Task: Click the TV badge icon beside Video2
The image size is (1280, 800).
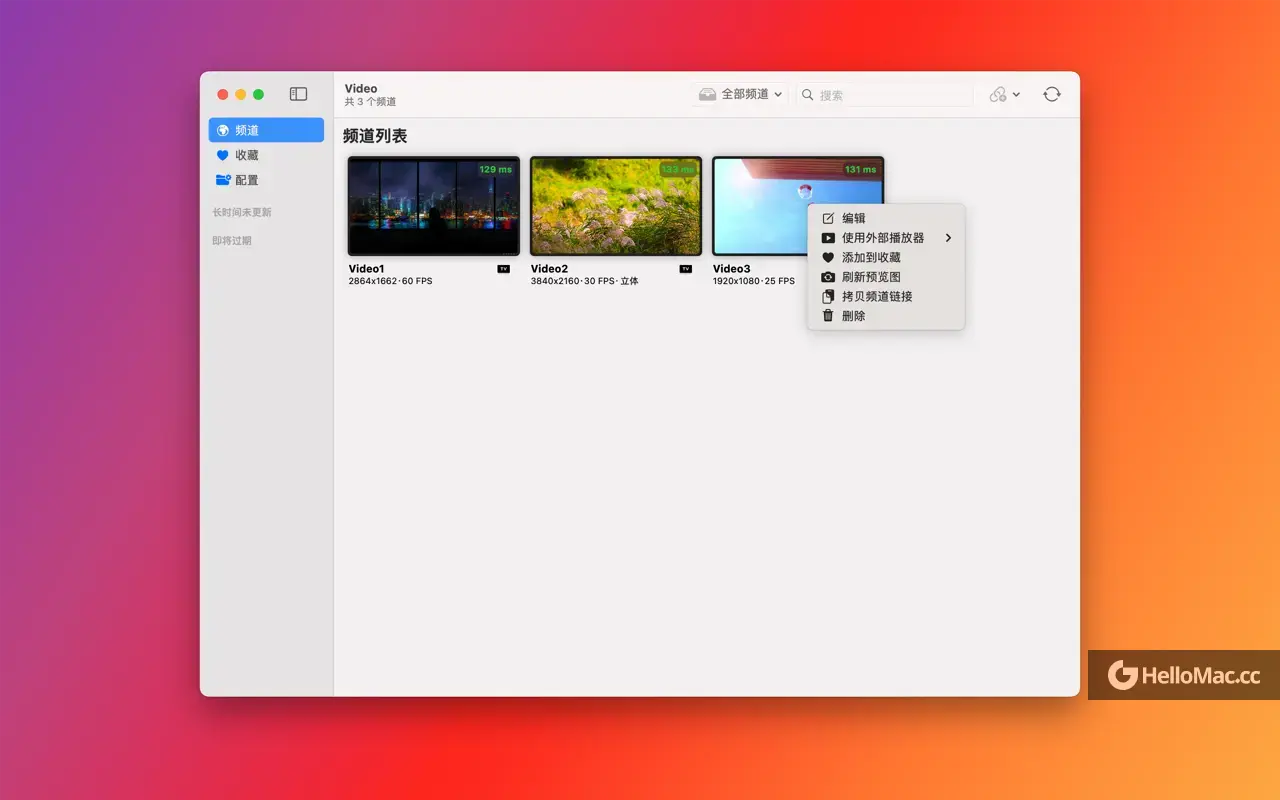Action: [x=685, y=269]
